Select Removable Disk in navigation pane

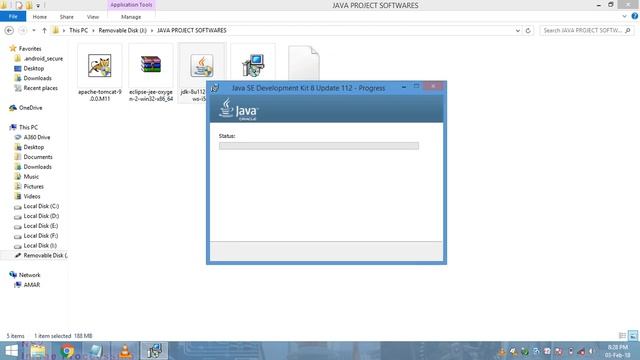point(41,255)
